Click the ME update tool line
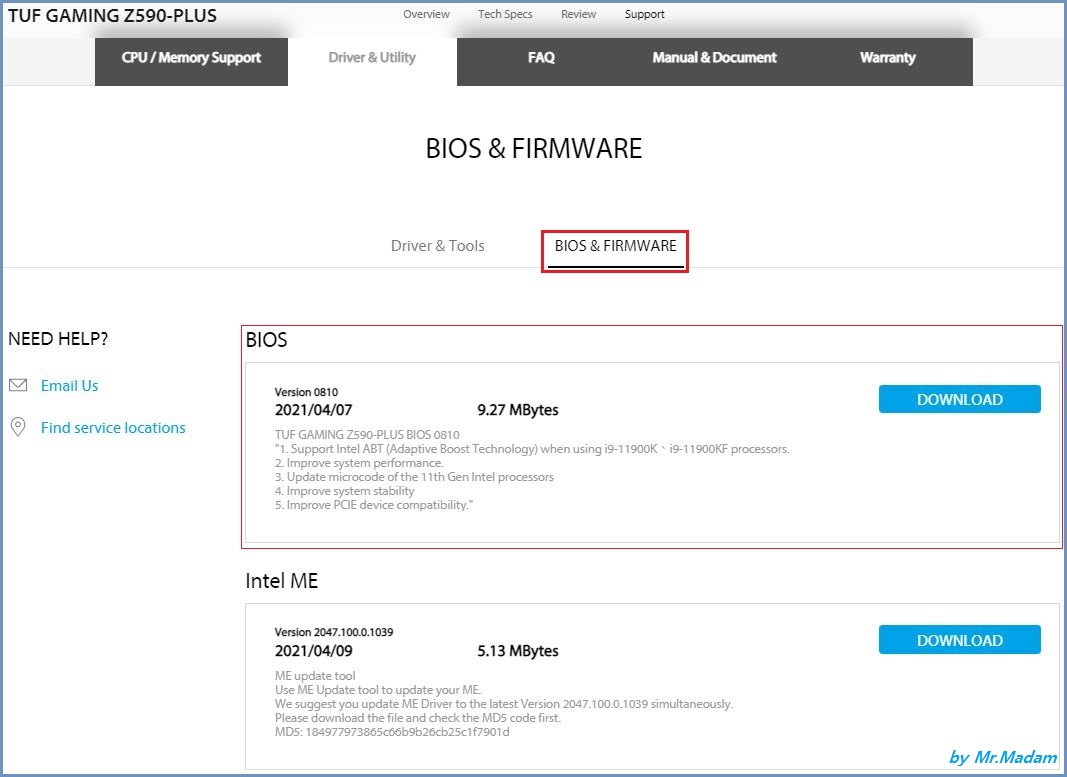This screenshot has height=777, width=1067. [x=315, y=676]
